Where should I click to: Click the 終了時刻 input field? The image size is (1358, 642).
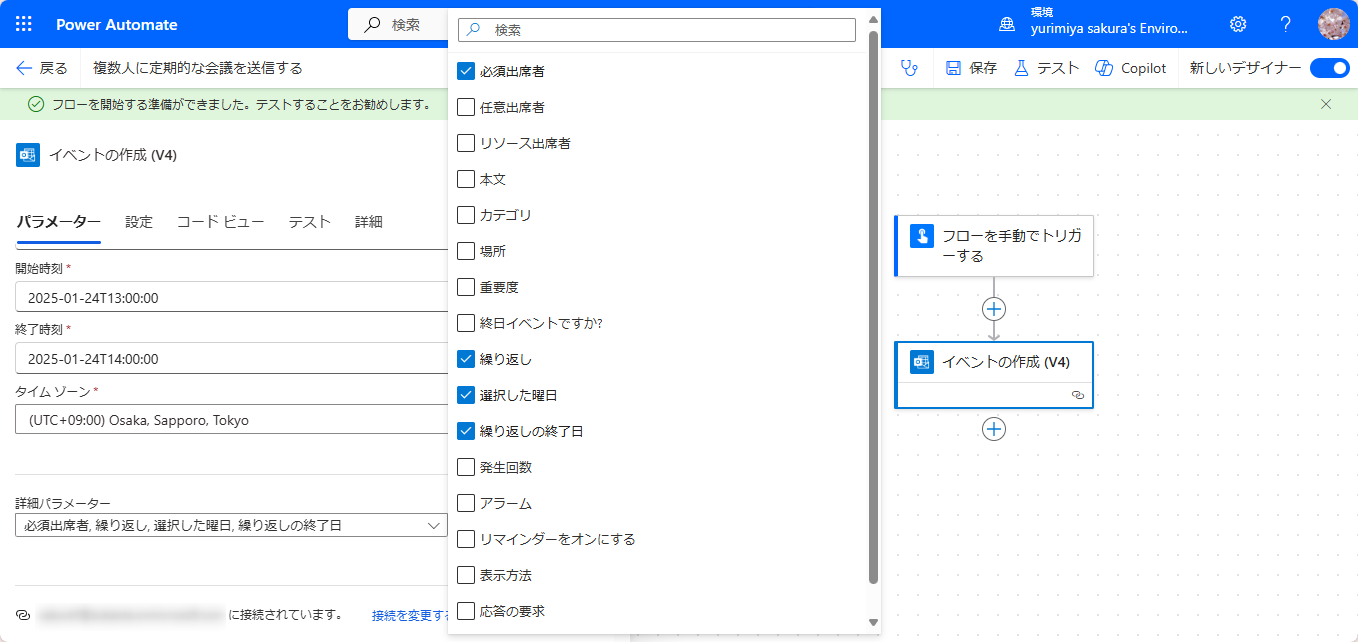click(x=232, y=359)
